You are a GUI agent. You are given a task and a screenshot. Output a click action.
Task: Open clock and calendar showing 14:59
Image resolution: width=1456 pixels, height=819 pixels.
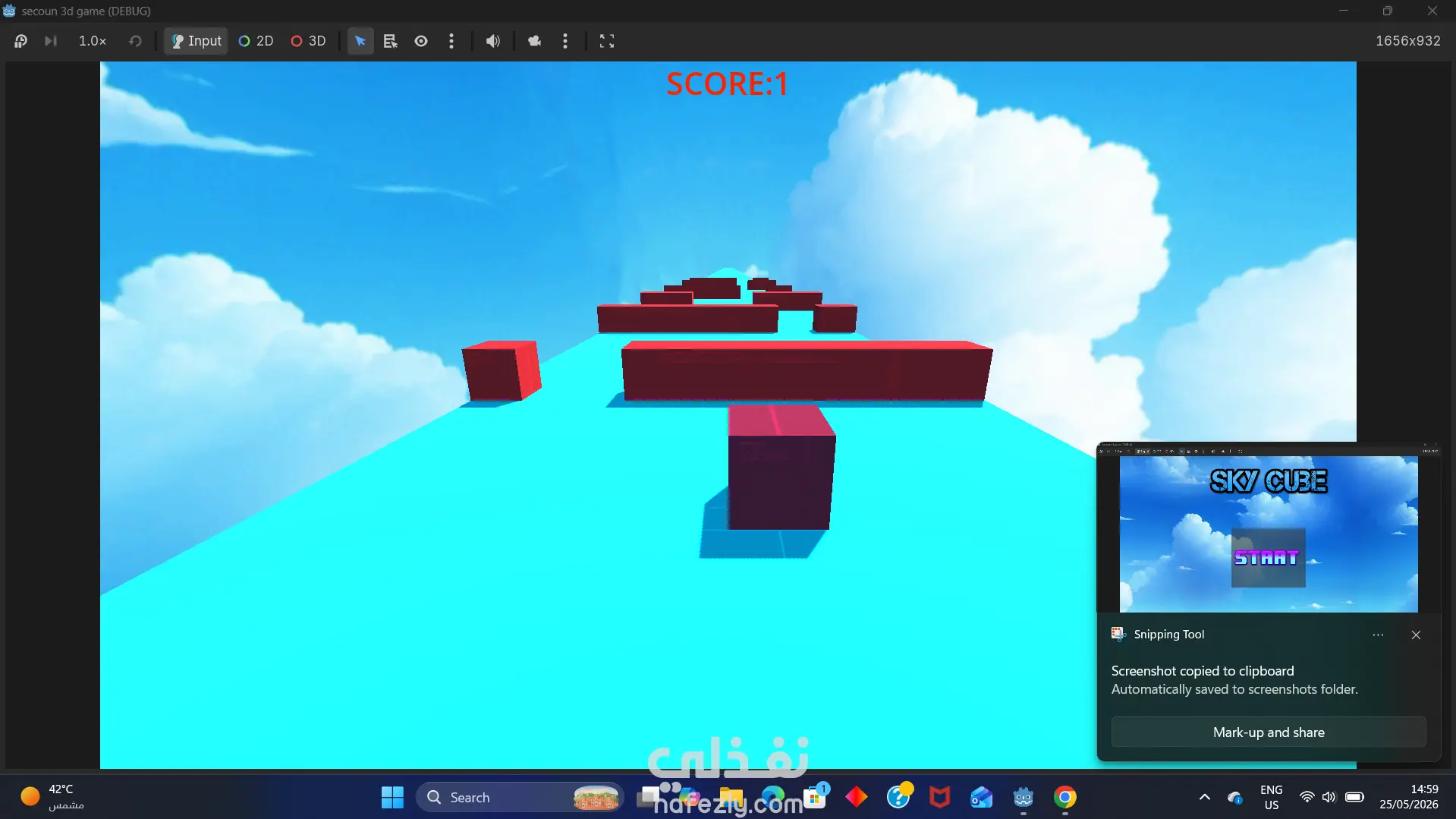pos(1409,797)
